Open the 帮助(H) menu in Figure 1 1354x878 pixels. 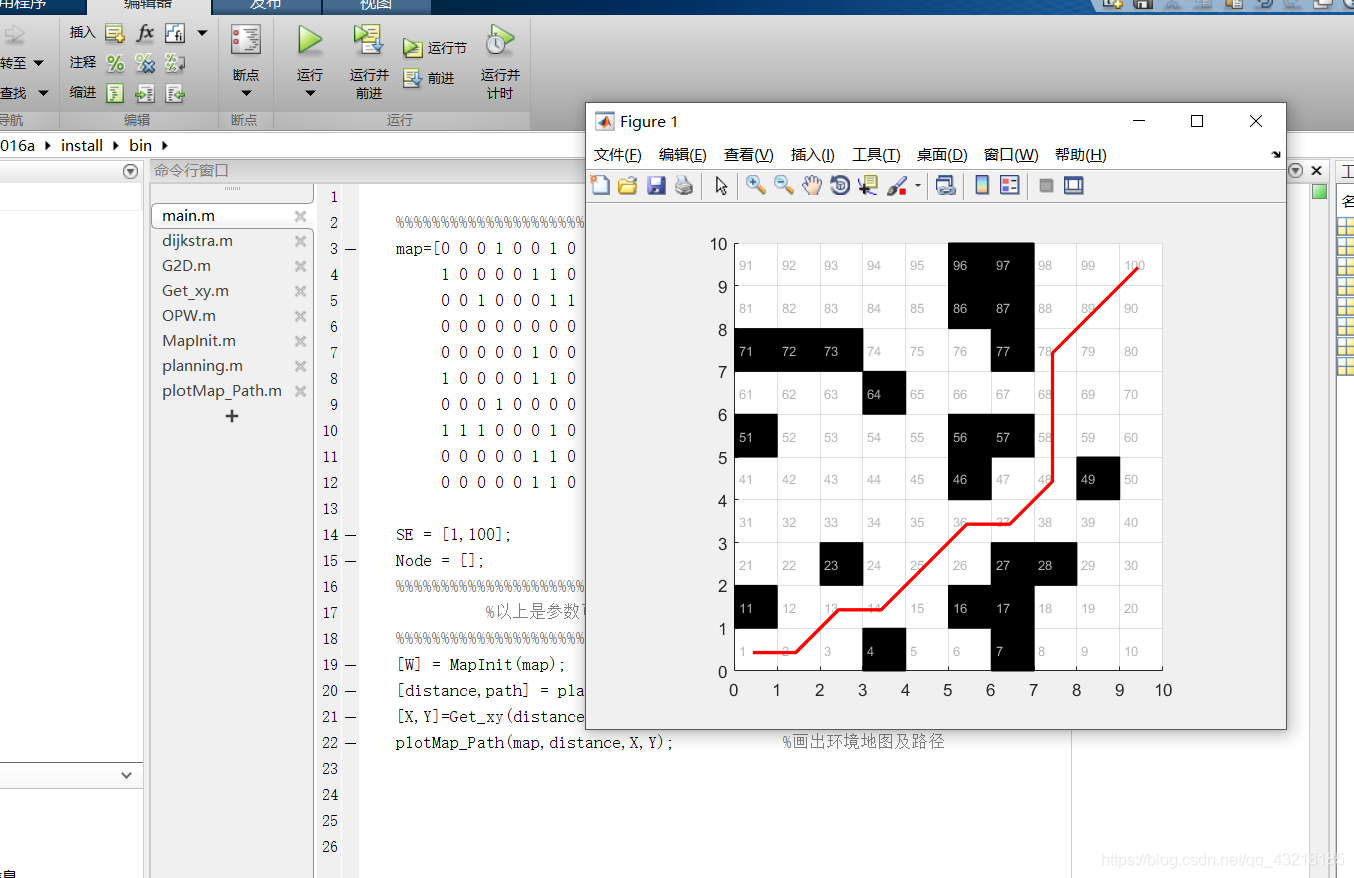click(1080, 155)
